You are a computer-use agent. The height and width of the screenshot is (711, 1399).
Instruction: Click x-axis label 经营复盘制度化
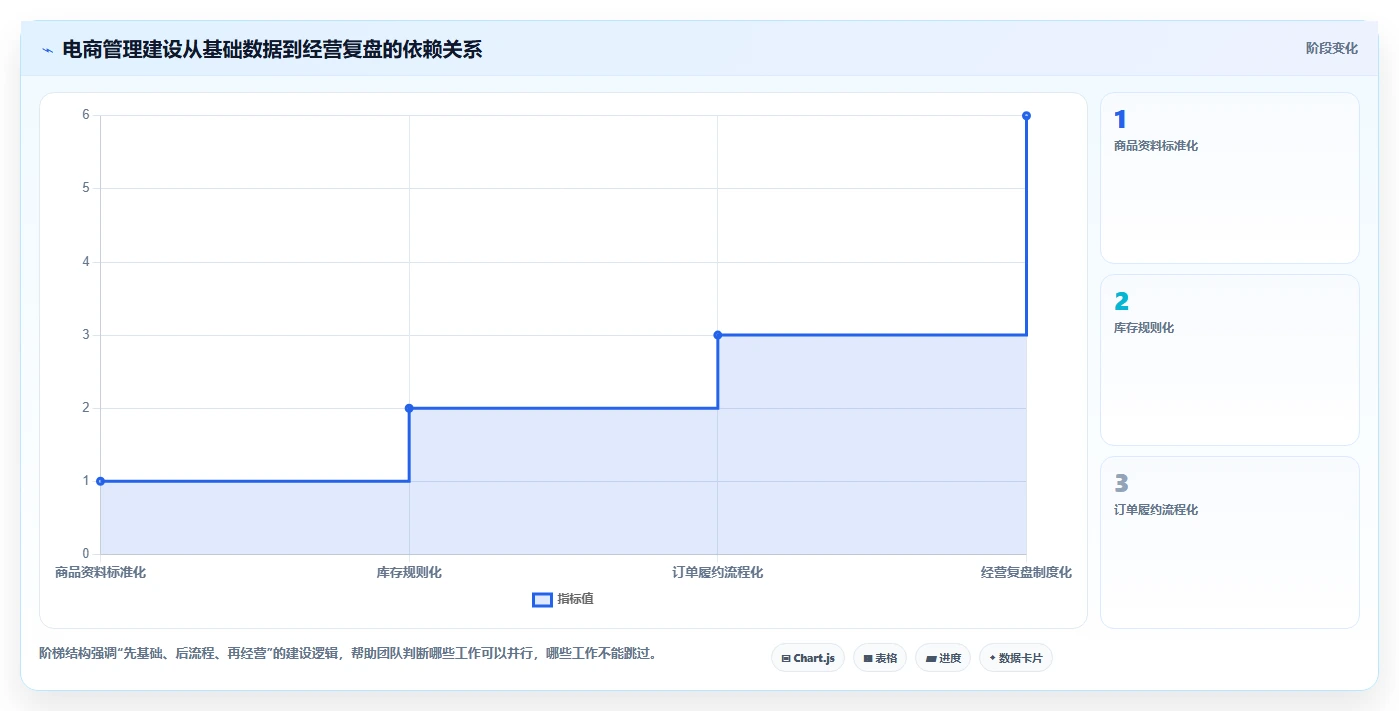(x=1026, y=573)
